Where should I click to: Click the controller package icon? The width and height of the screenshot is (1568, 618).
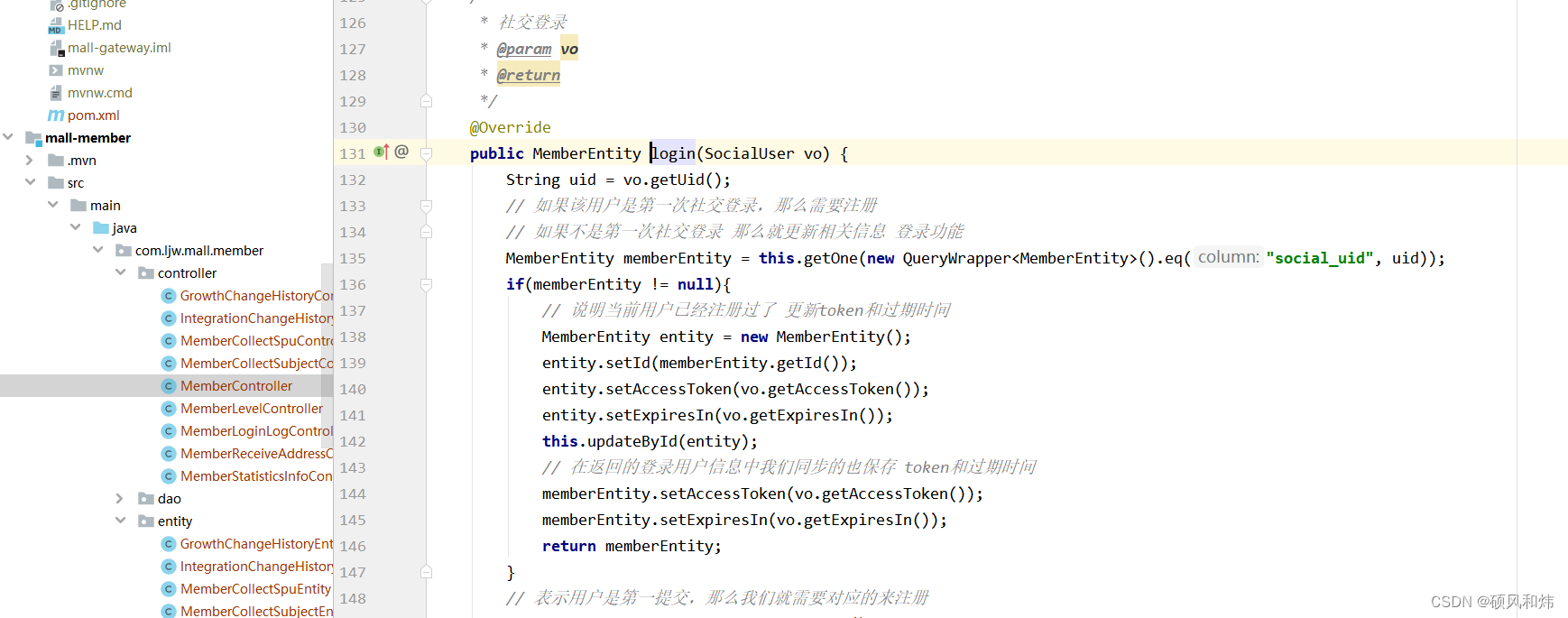pyautogui.click(x=146, y=273)
